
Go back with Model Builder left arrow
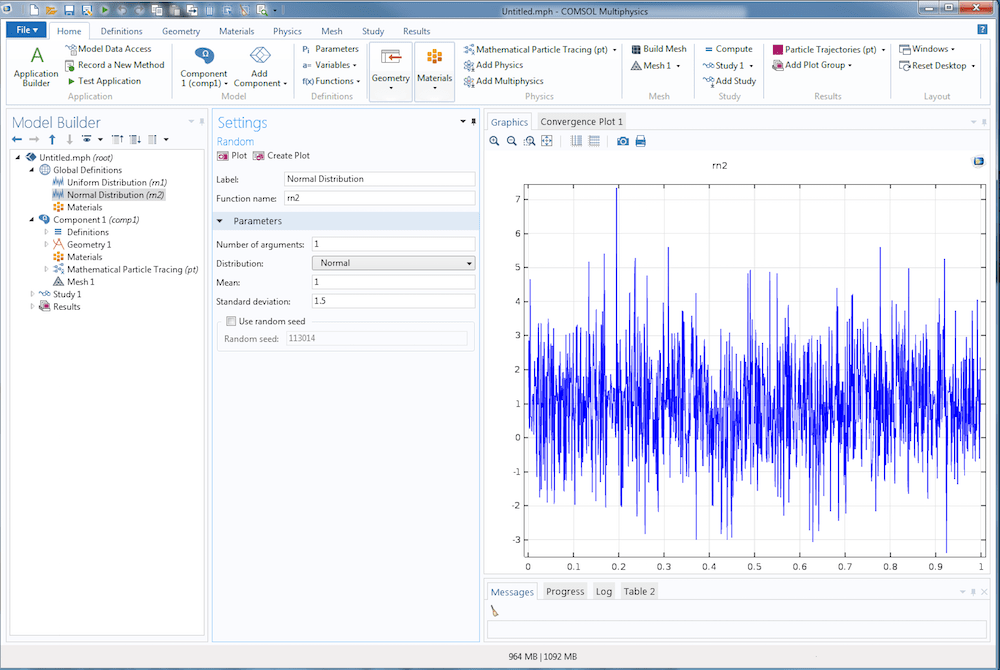coord(17,139)
